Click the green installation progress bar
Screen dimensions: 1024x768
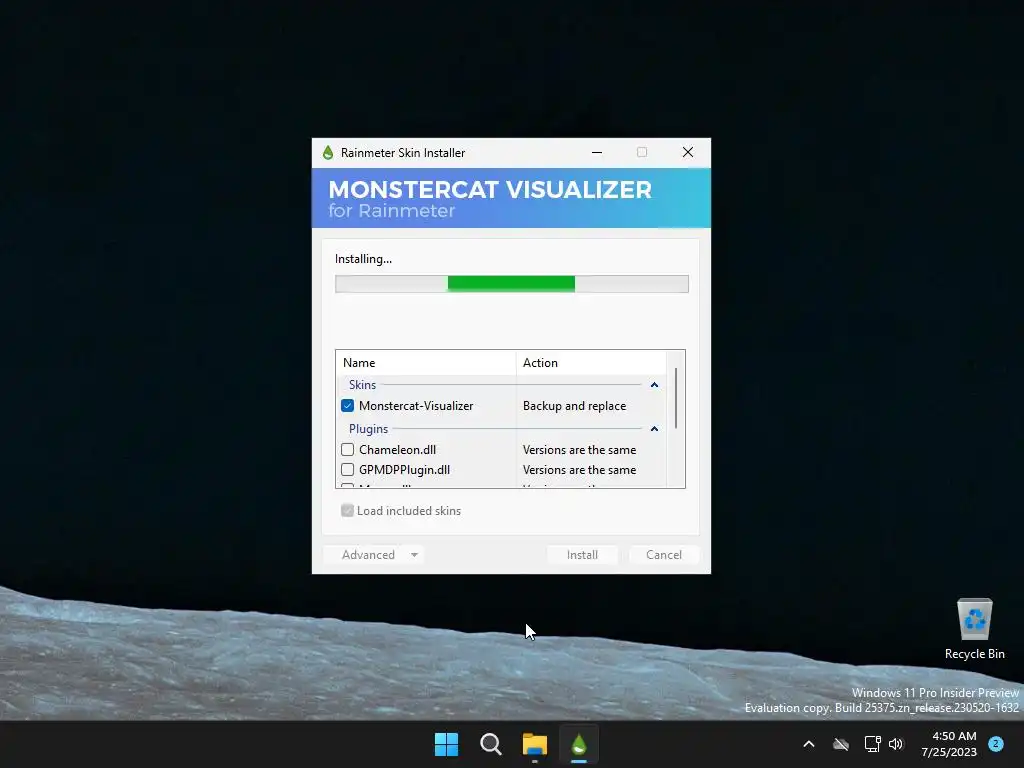[511, 283]
